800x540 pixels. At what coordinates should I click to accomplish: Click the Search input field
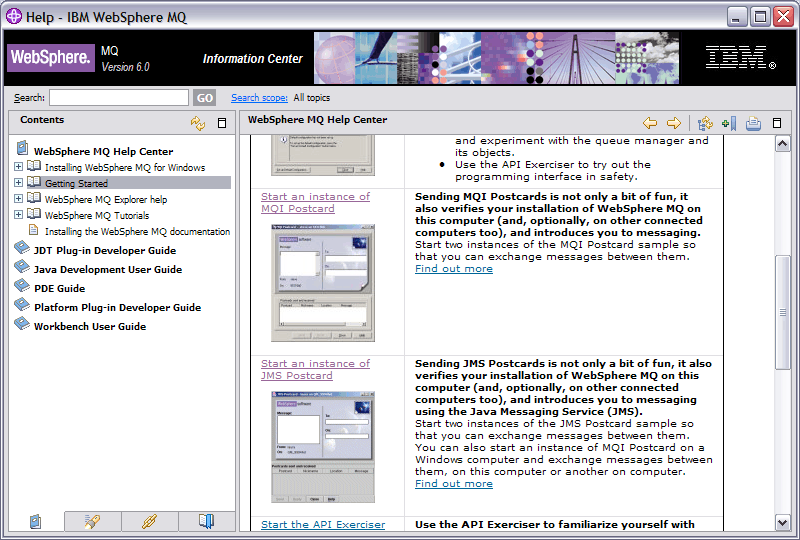pos(119,97)
